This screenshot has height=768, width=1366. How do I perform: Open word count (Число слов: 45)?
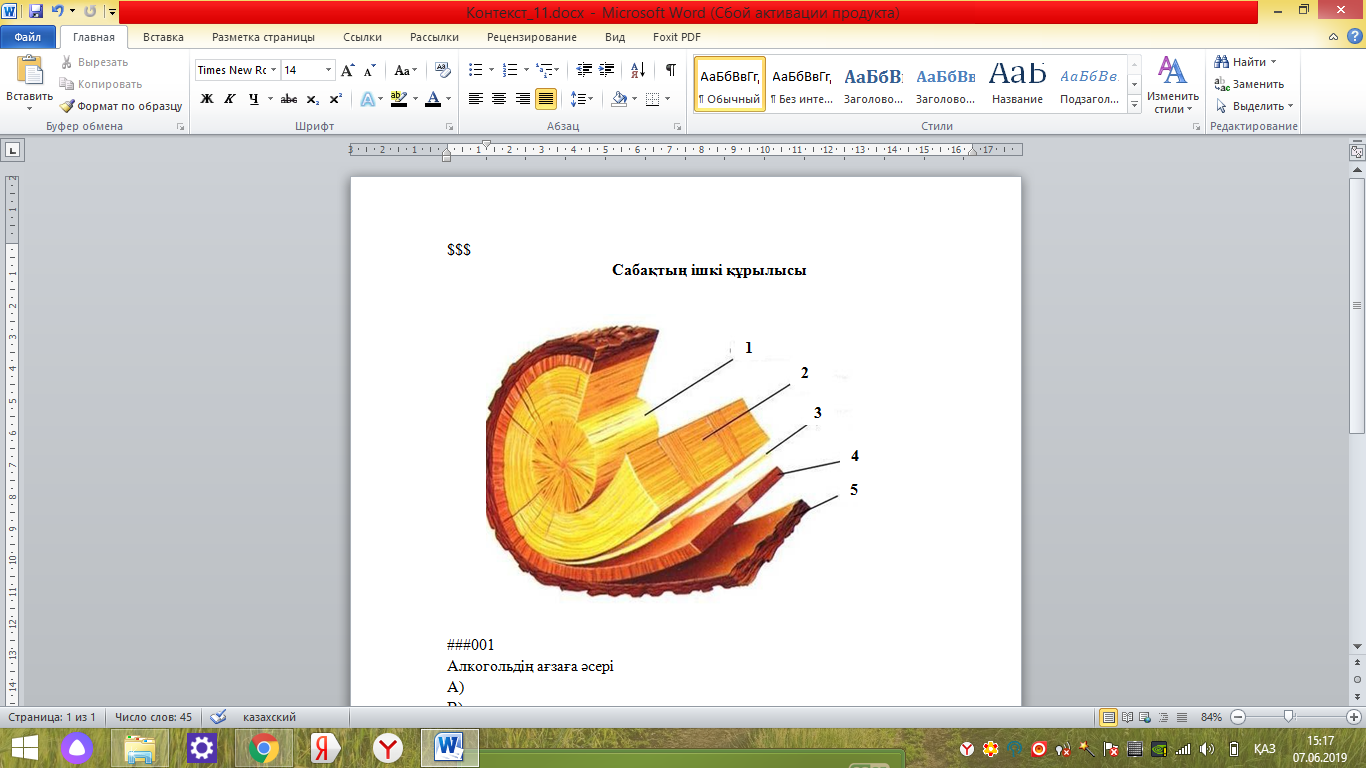coord(153,717)
